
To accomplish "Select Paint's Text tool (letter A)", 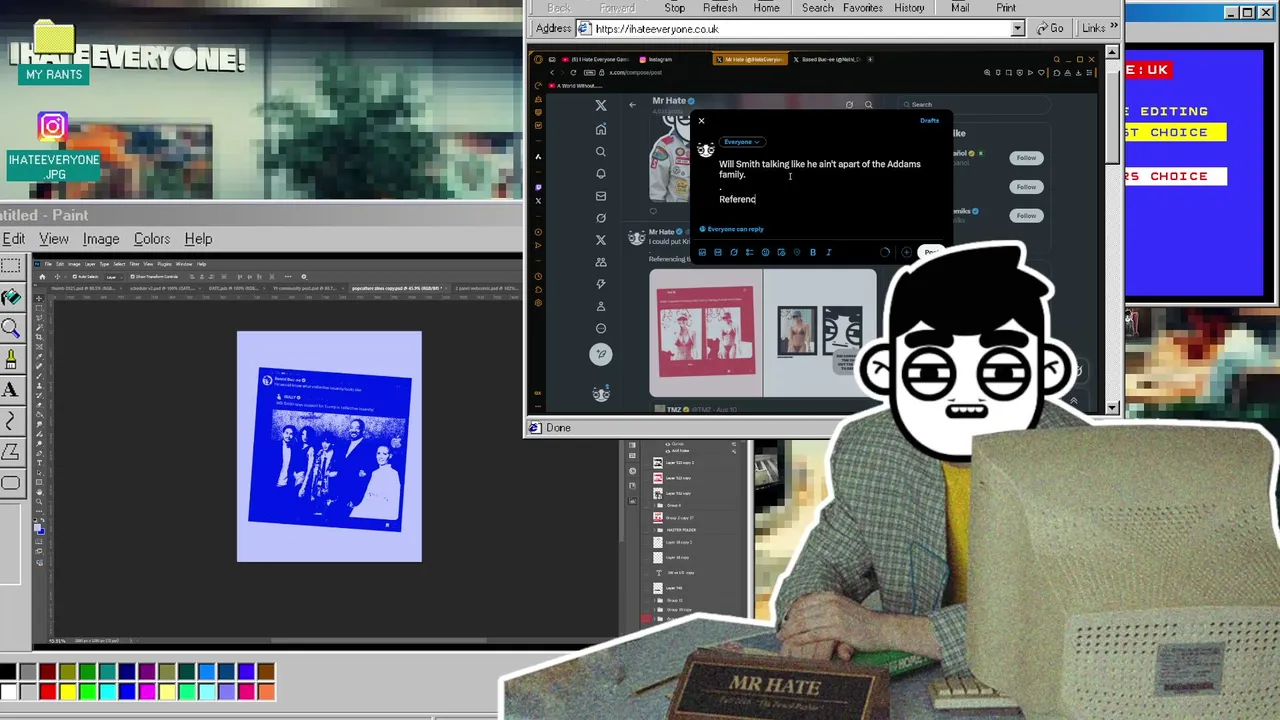I will tap(11, 390).
